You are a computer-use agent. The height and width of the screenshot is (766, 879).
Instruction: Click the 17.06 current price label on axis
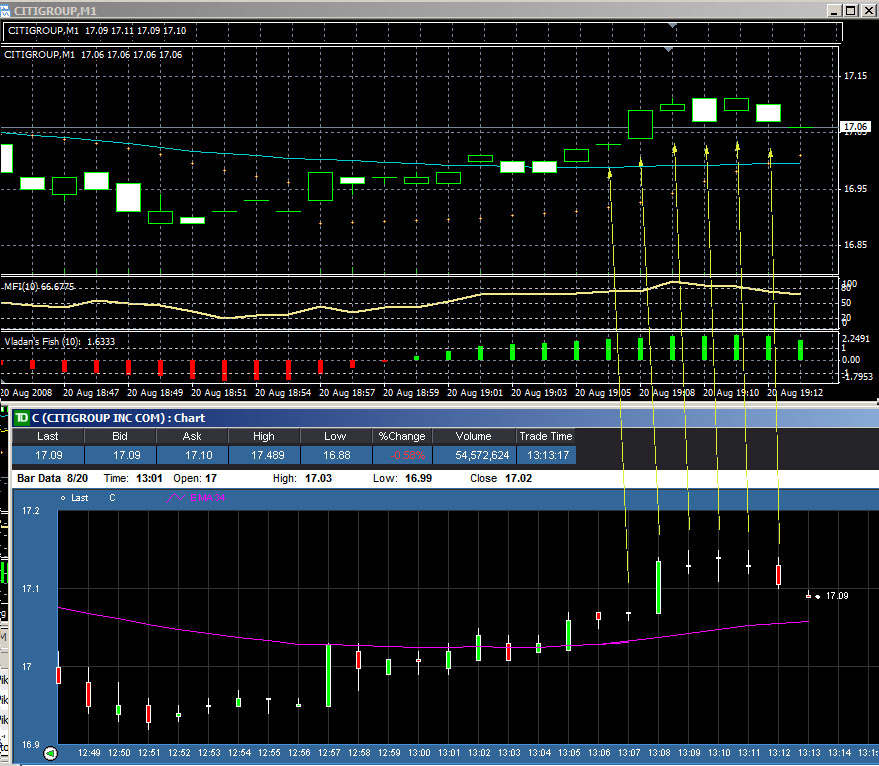pyautogui.click(x=856, y=127)
